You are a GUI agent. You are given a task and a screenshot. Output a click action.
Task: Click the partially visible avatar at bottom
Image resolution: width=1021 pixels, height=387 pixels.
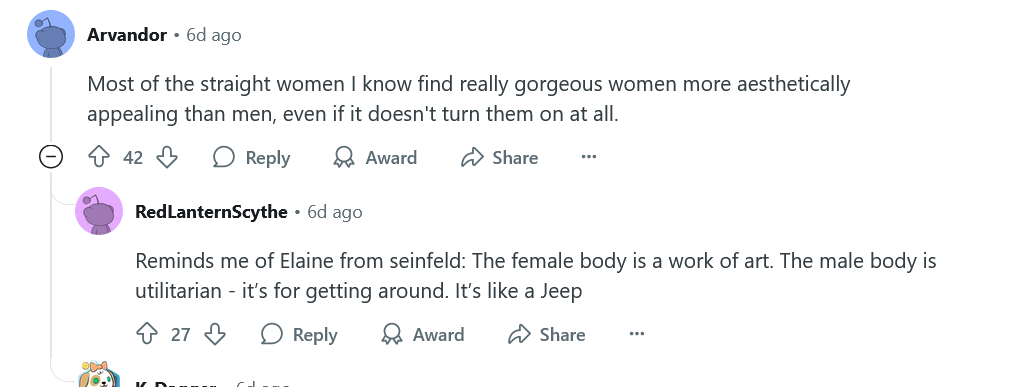point(98,375)
